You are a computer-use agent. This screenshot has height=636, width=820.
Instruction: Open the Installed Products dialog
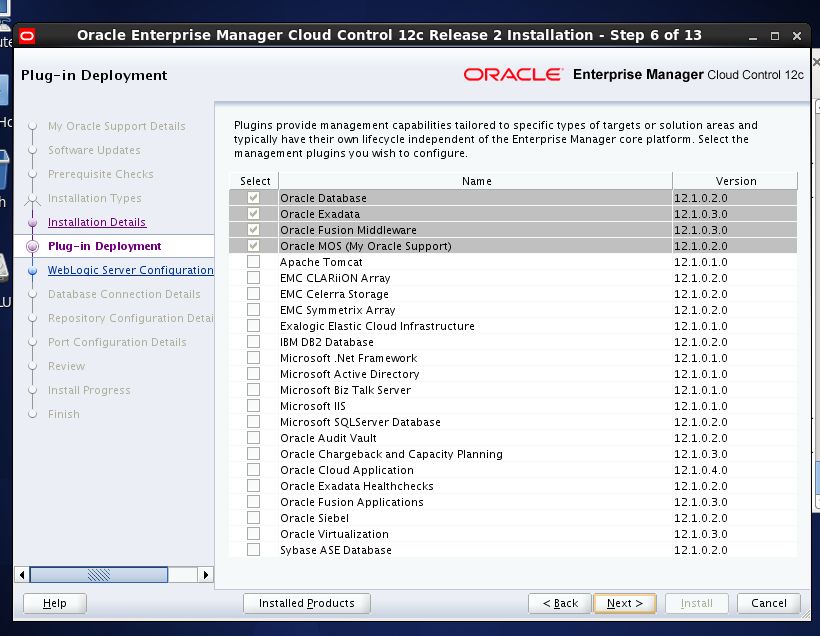click(x=306, y=603)
